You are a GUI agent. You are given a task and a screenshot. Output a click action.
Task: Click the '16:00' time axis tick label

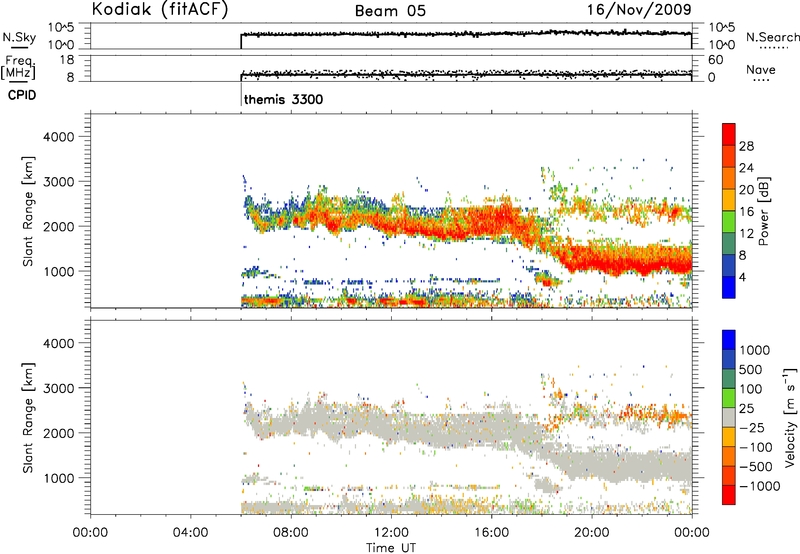point(491,533)
